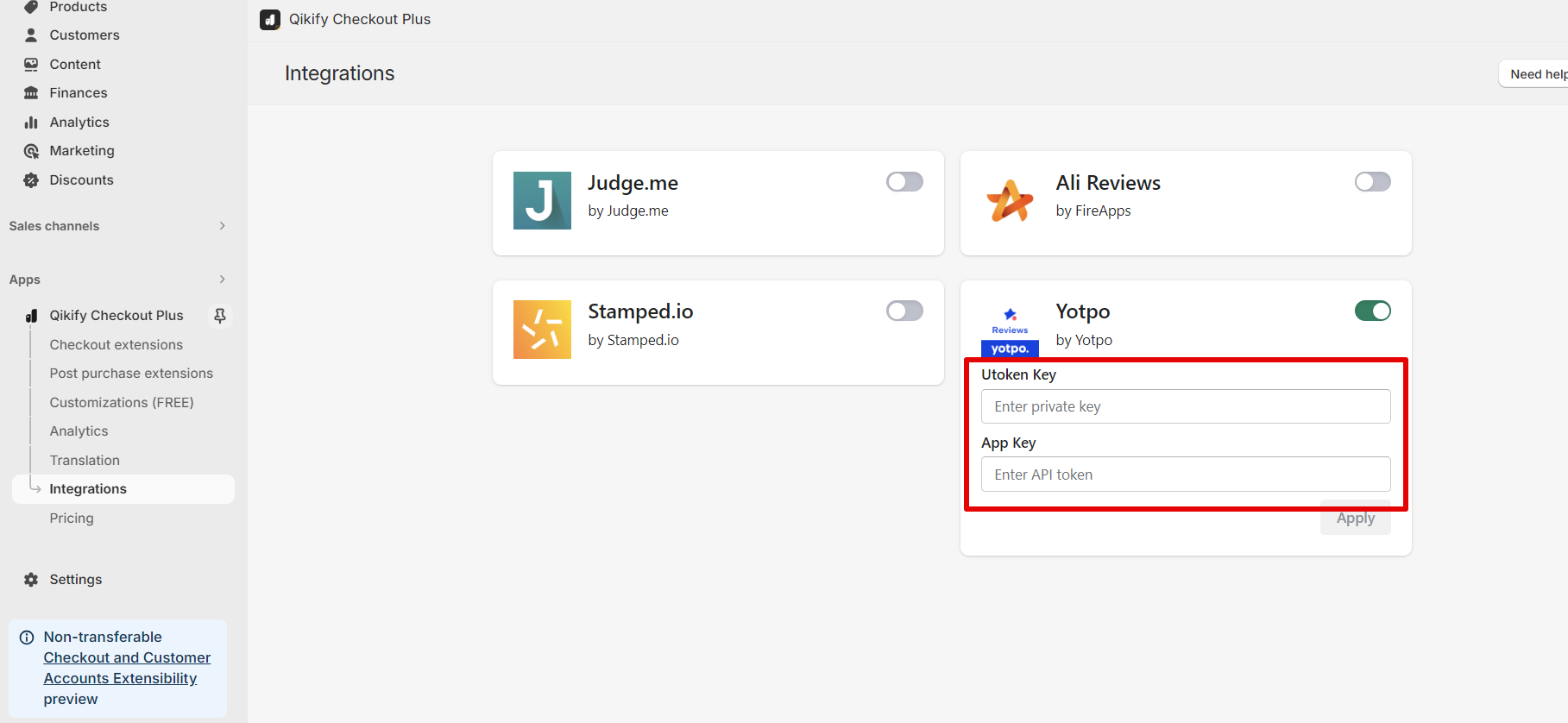Click the Stamped.io logo
This screenshot has height=723, width=1568.
pos(542,330)
